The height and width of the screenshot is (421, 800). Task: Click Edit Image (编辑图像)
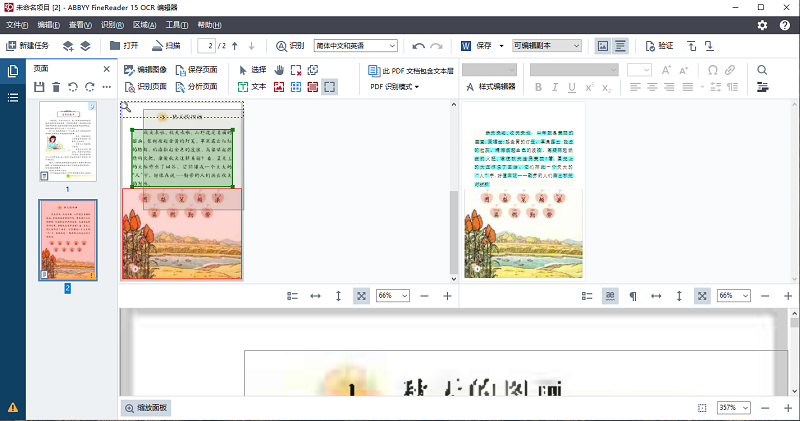point(145,70)
